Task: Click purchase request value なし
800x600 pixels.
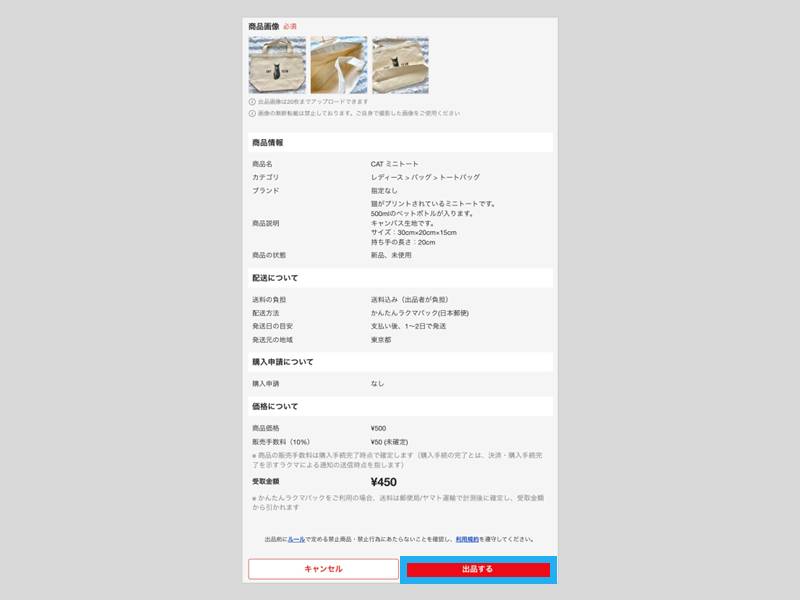Action: click(377, 383)
